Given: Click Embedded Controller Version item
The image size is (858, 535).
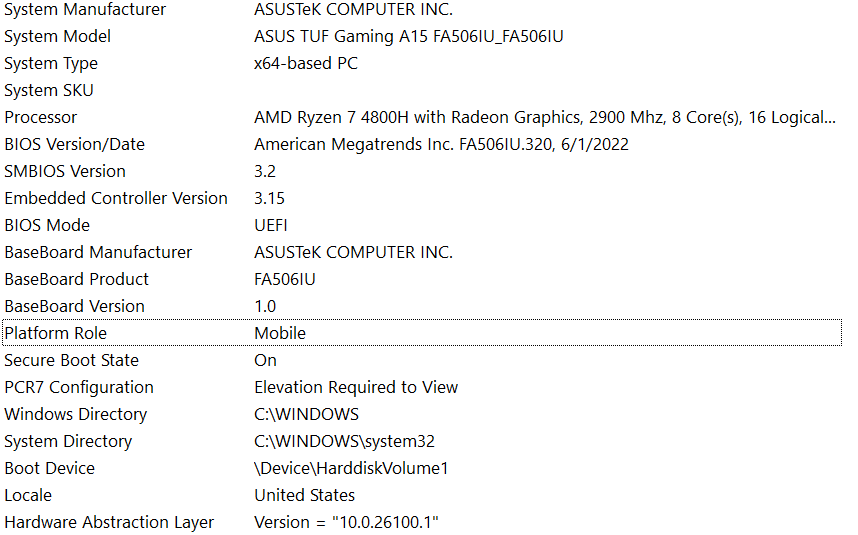Looking at the screenshot, I should pyautogui.click(x=116, y=199).
